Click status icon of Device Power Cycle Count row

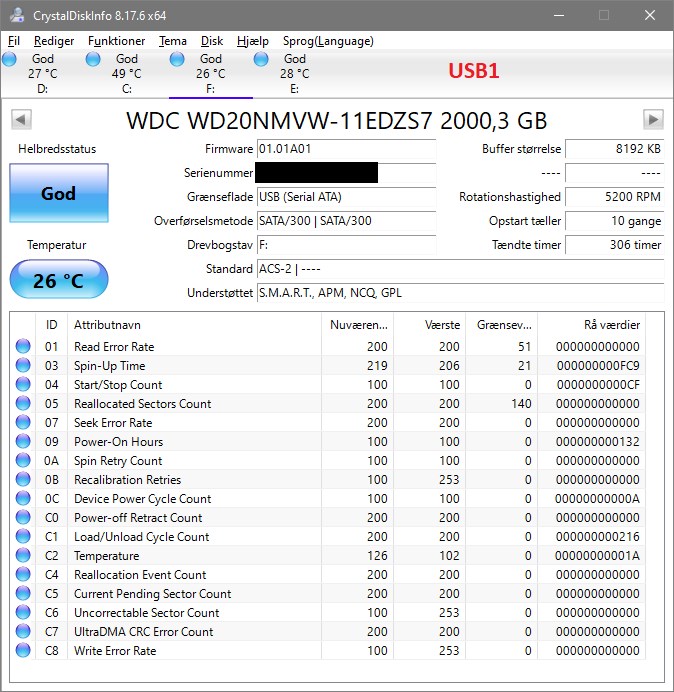coord(23,498)
